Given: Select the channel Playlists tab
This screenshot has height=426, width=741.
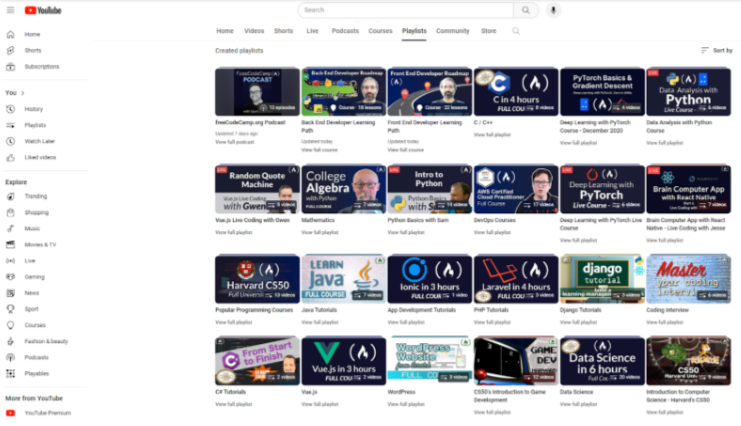Looking at the screenshot, I should point(414,31).
